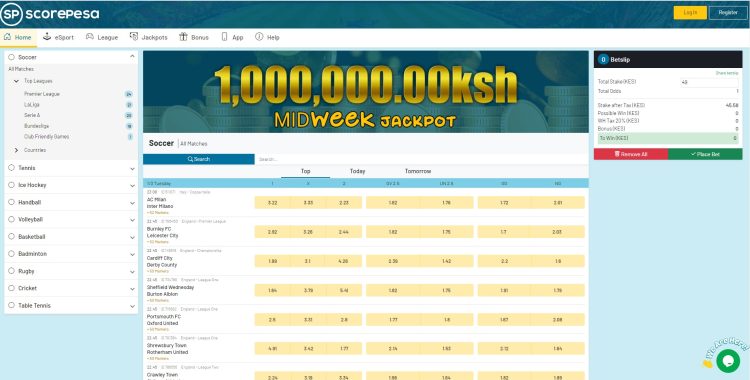The height and width of the screenshot is (380, 750).
Task: Click the Share betslip link
Action: click(727, 73)
